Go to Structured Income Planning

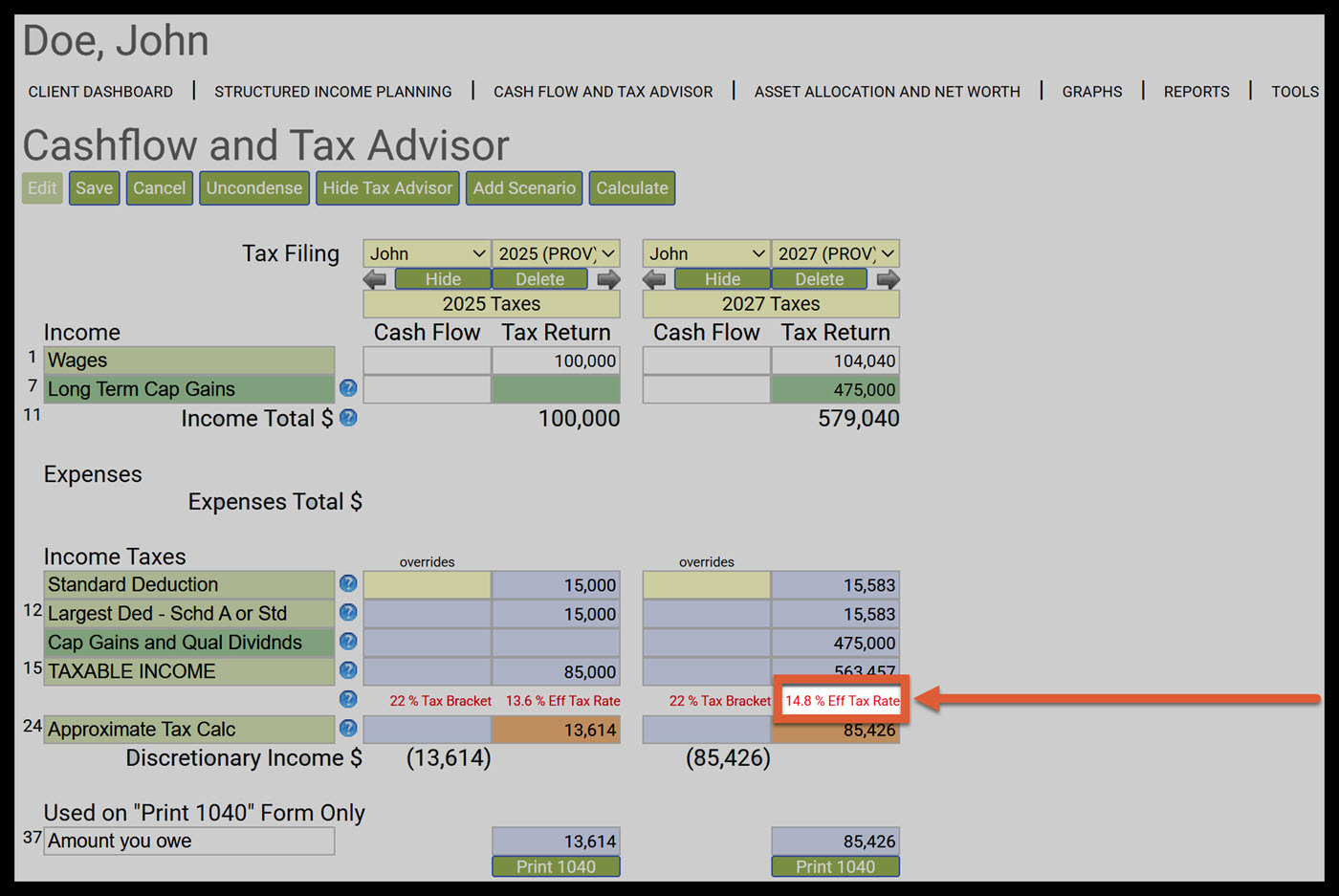[x=333, y=92]
